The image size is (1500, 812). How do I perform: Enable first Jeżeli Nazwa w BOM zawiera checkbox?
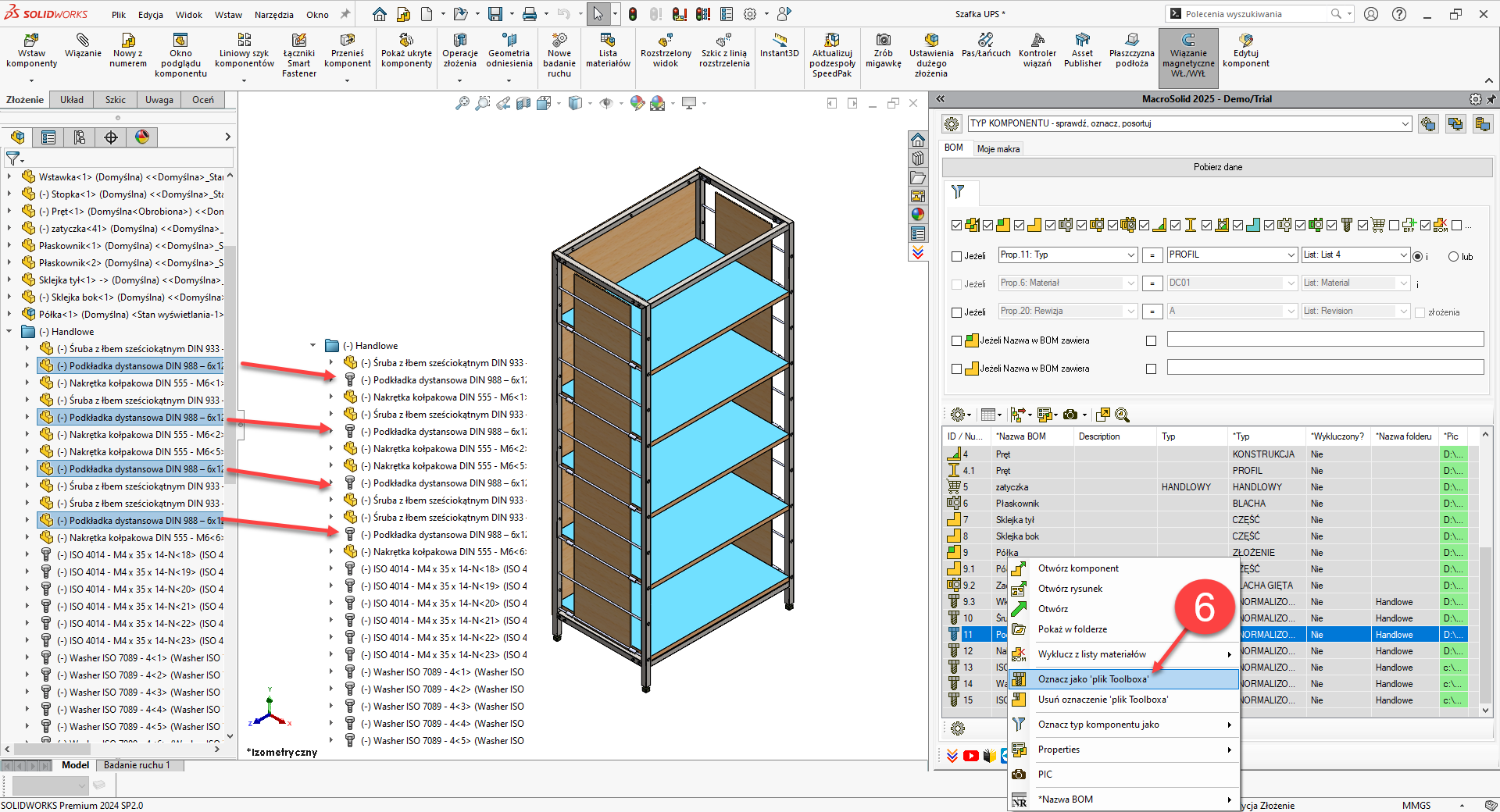(x=957, y=340)
